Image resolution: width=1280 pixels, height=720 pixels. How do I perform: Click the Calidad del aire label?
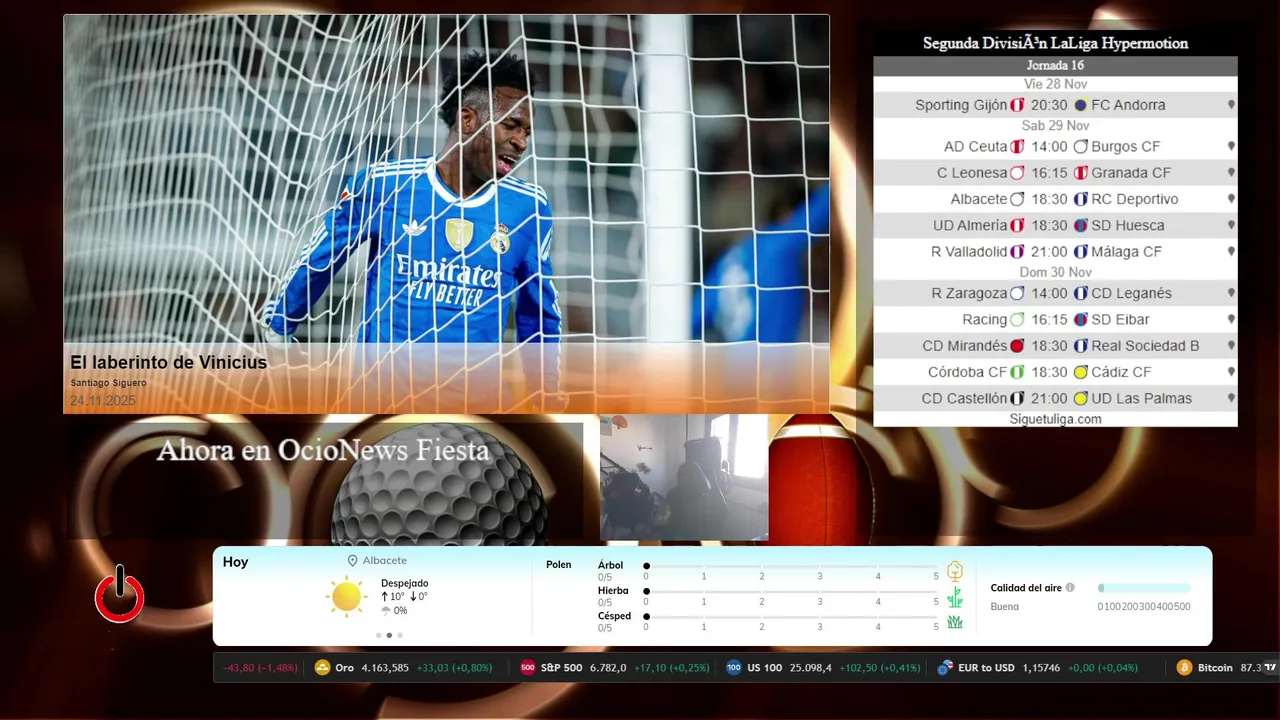tap(1026, 588)
